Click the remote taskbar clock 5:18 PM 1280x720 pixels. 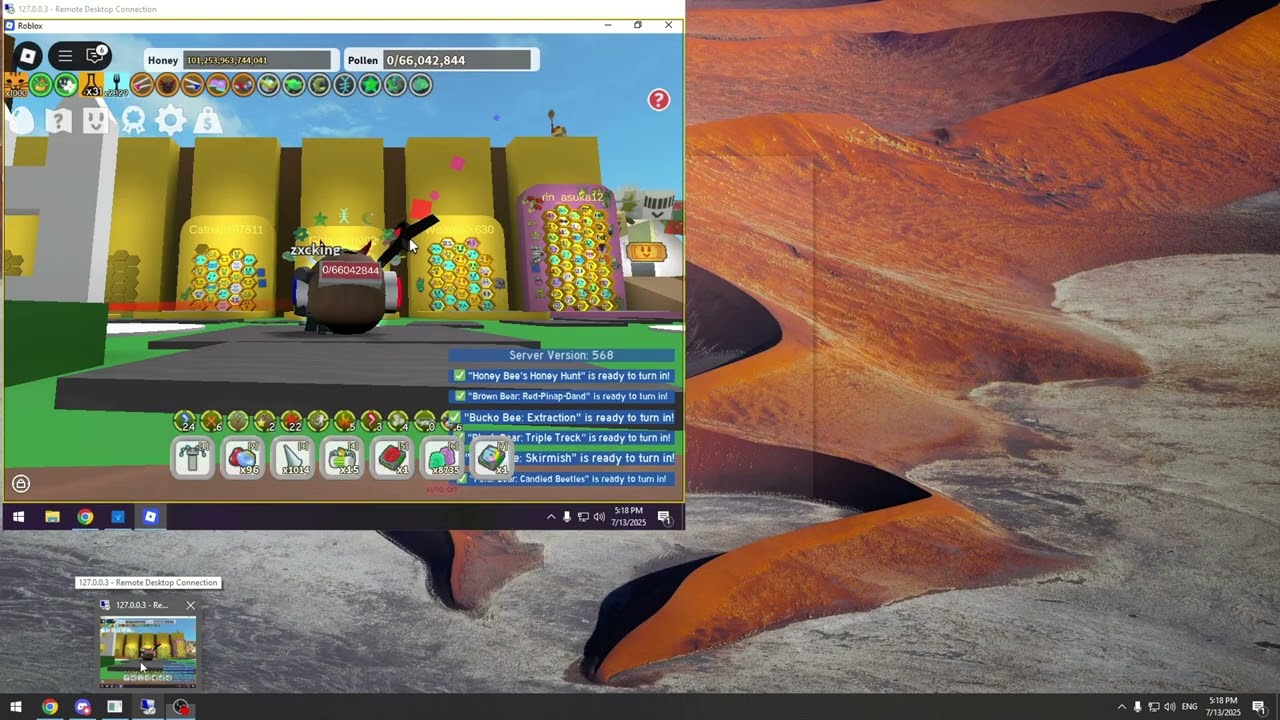tap(629, 517)
